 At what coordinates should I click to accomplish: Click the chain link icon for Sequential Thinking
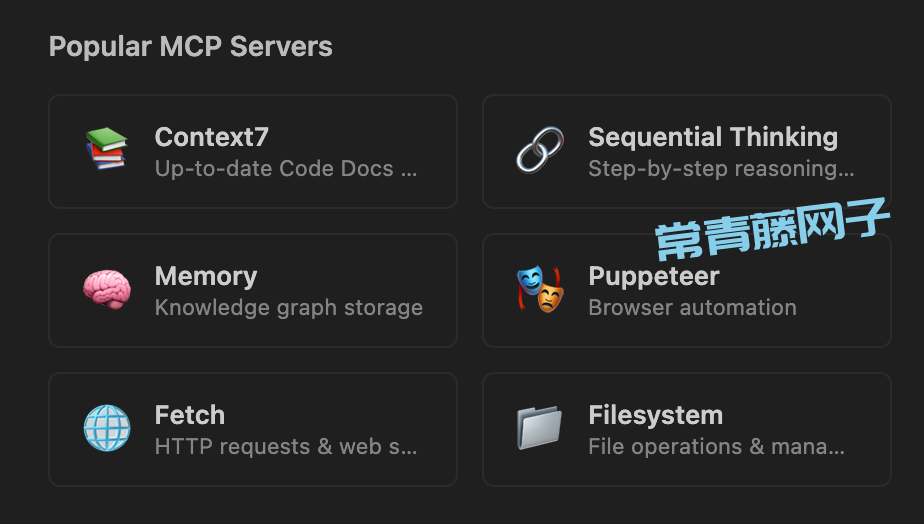tap(540, 150)
